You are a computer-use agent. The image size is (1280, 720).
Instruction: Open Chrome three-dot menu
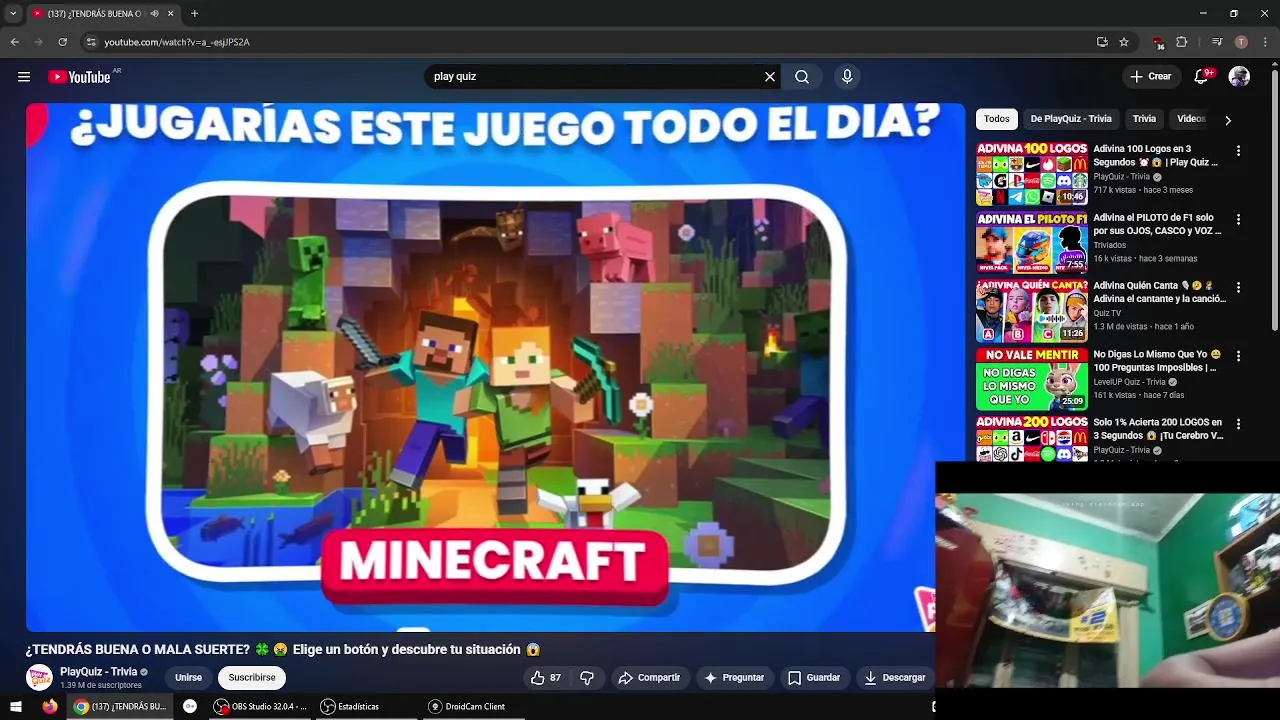point(1264,42)
